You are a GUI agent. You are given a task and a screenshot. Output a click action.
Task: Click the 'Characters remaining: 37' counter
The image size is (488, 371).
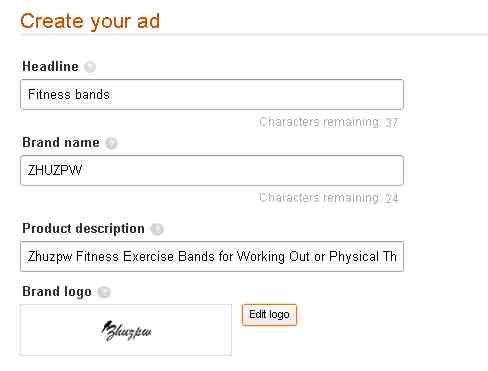pyautogui.click(x=329, y=122)
